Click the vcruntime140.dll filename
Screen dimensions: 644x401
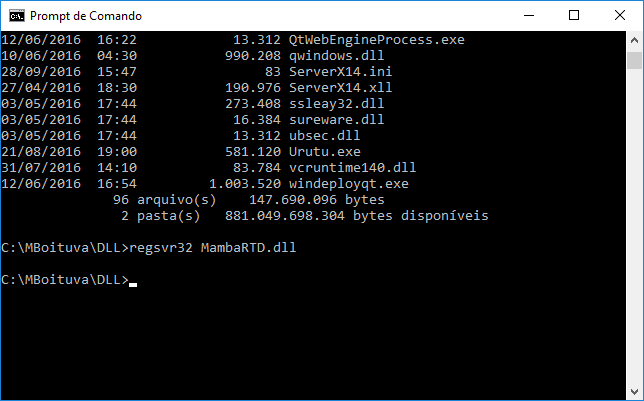point(352,168)
